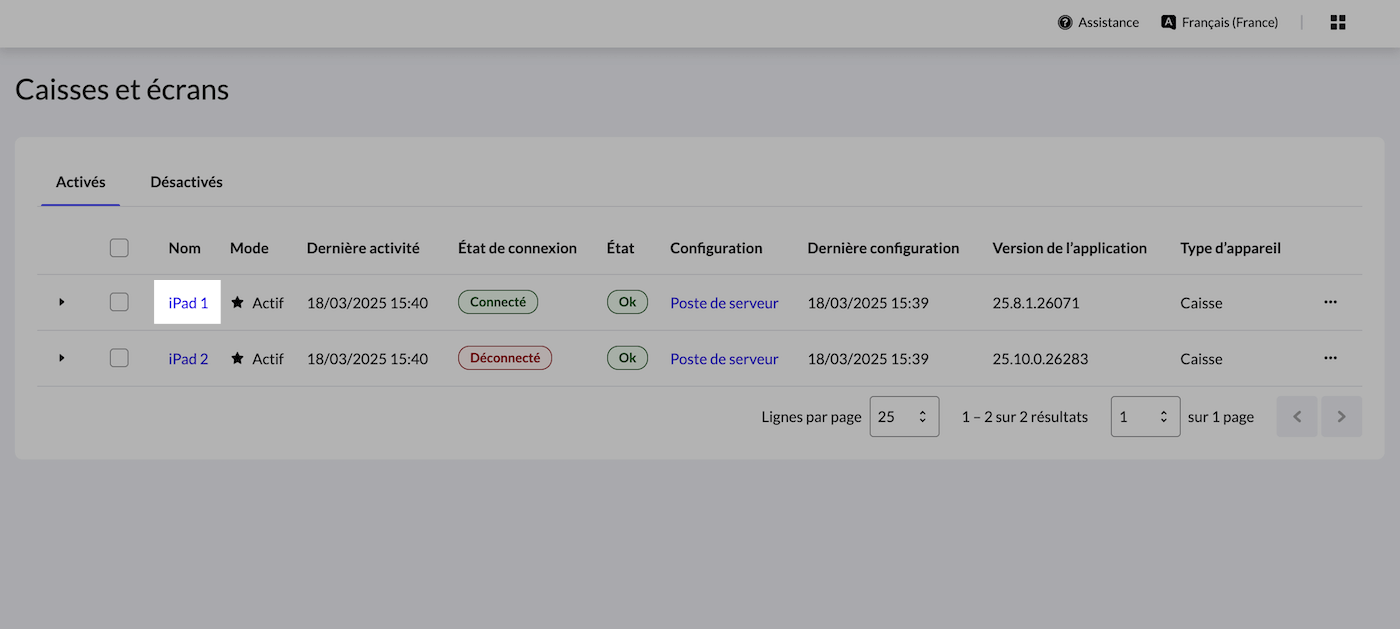Tick the checkbox for iPad 2
The width and height of the screenshot is (1400, 629).
(x=119, y=358)
